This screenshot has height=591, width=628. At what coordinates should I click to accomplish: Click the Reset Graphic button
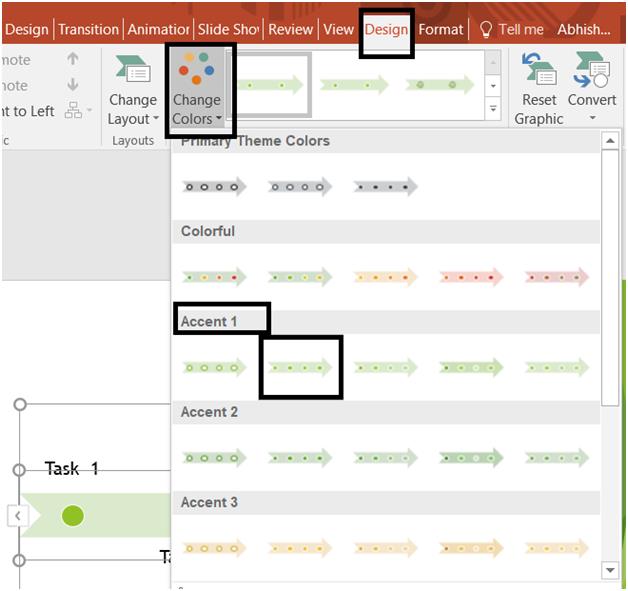coord(539,90)
